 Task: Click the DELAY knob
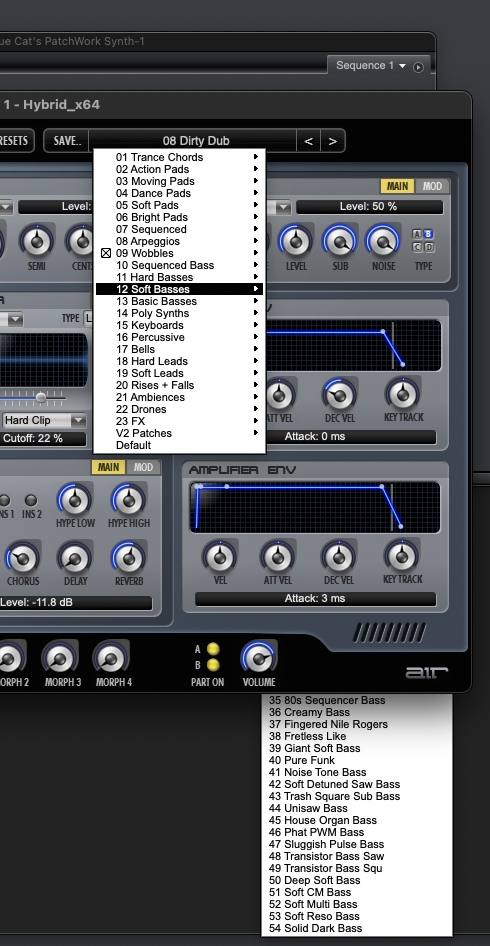coord(75,557)
